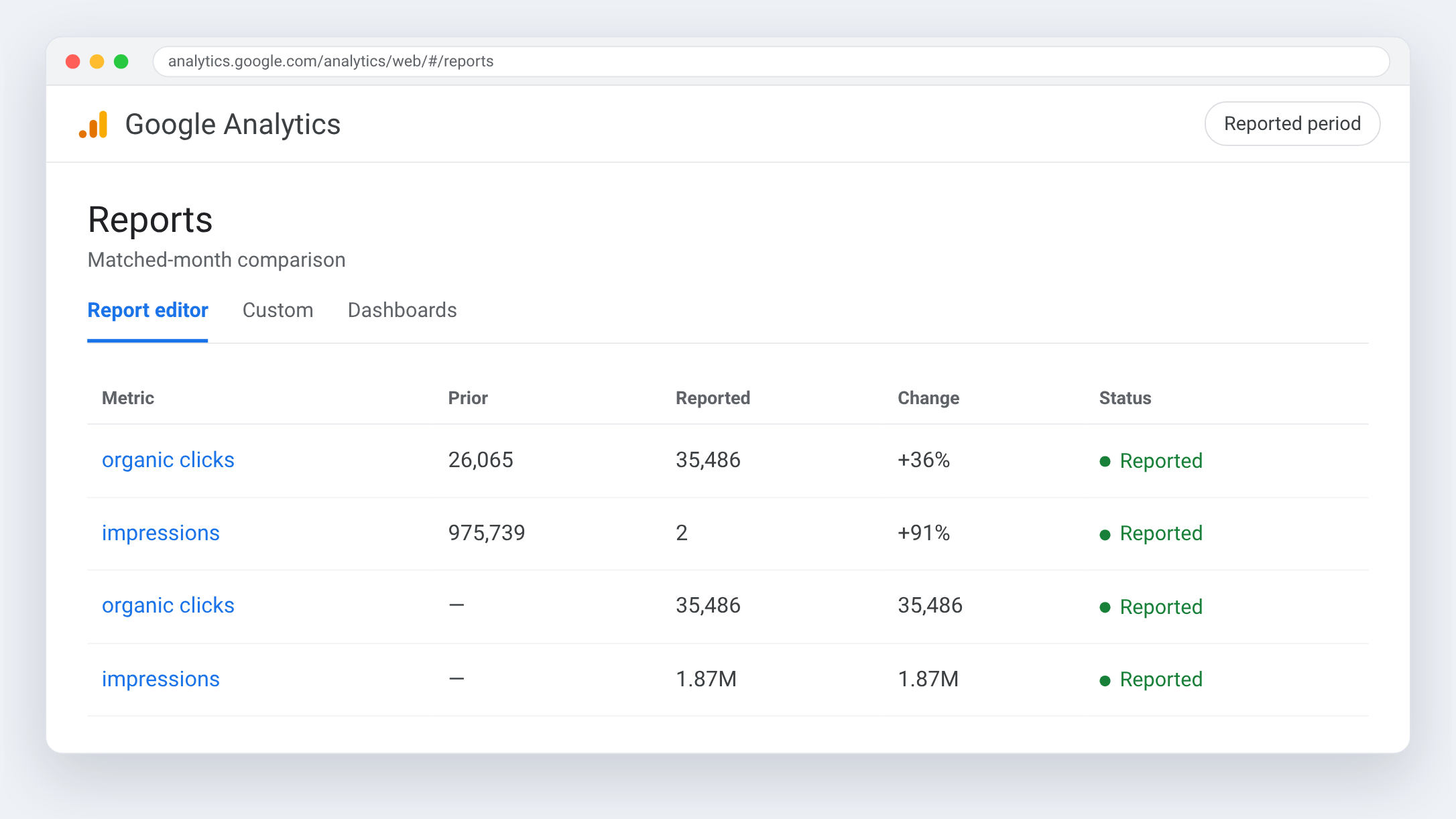1456x819 pixels.
Task: Click the Google Analytics title text
Action: [233, 125]
